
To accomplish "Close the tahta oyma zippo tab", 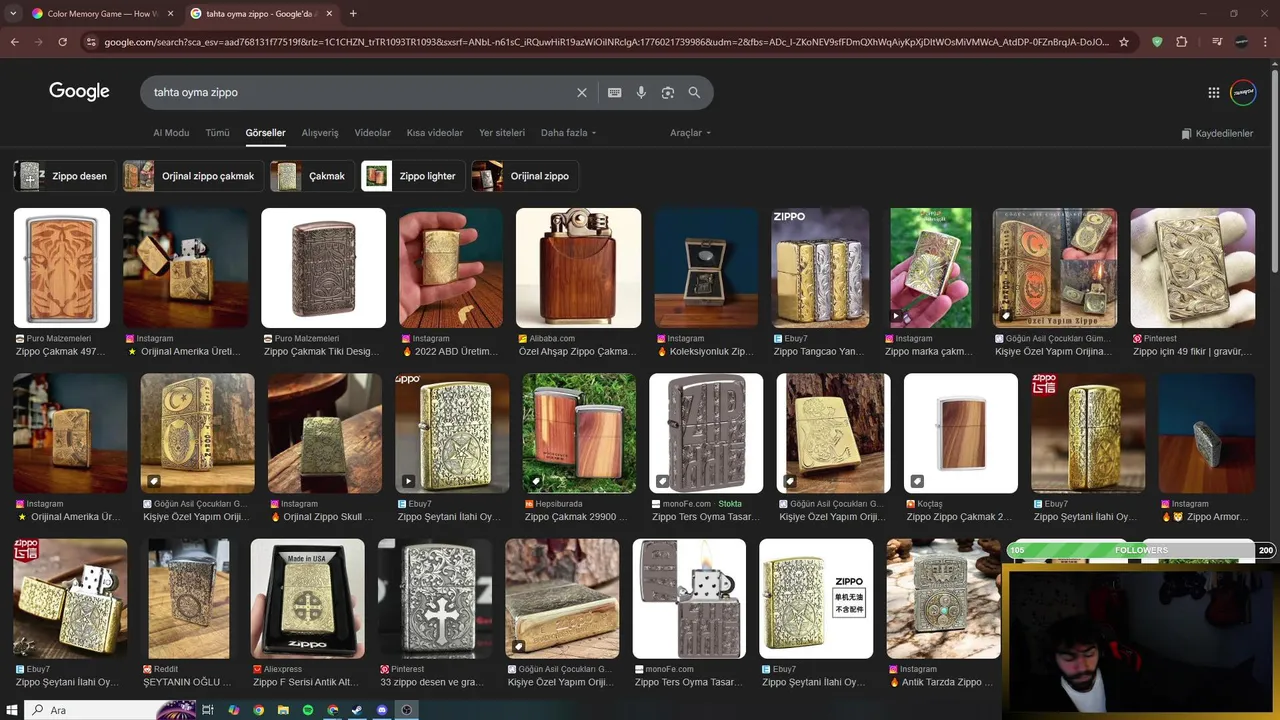I will pyautogui.click(x=328, y=13).
